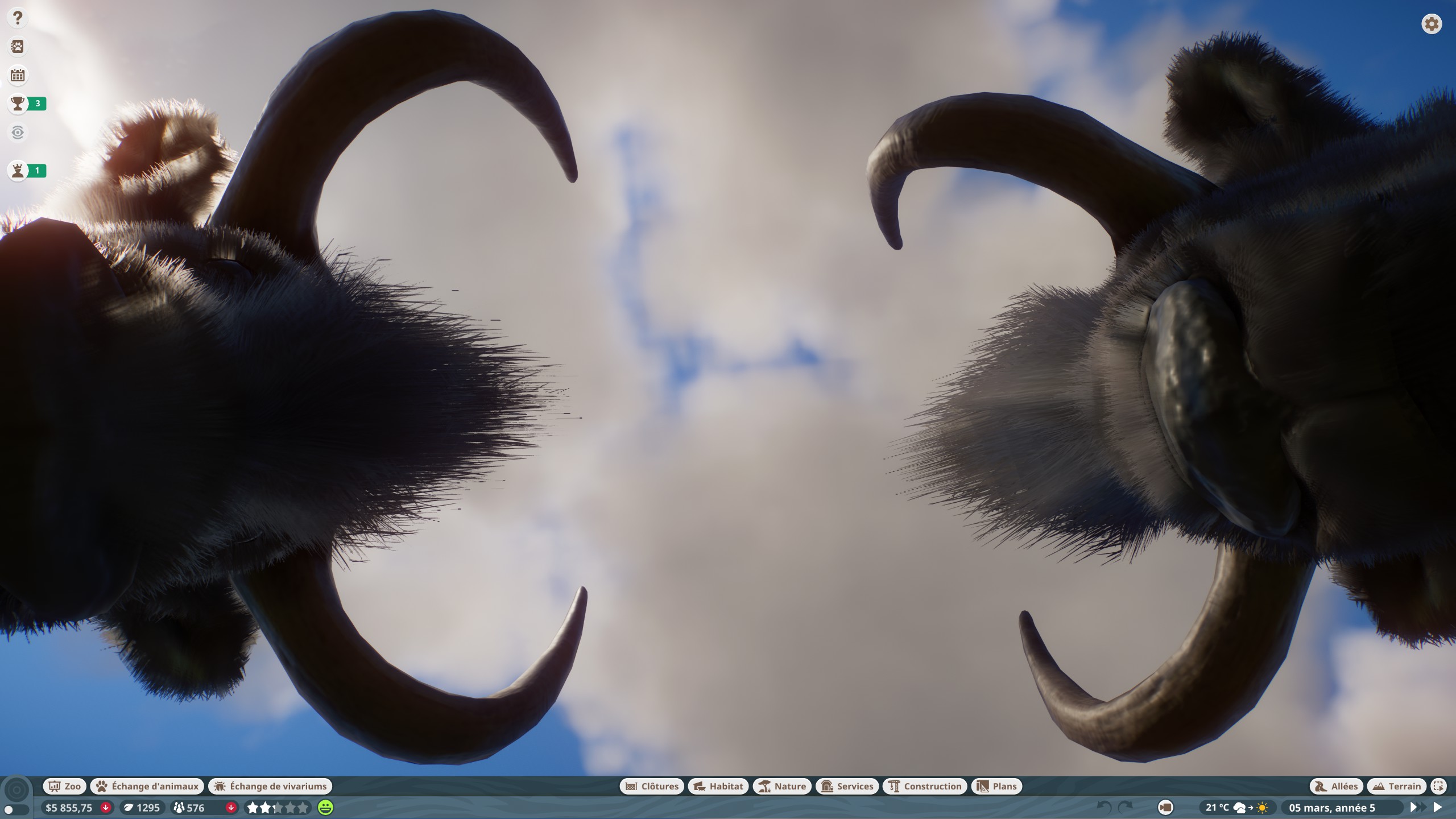Open the Zoo menu

[x=65, y=787]
